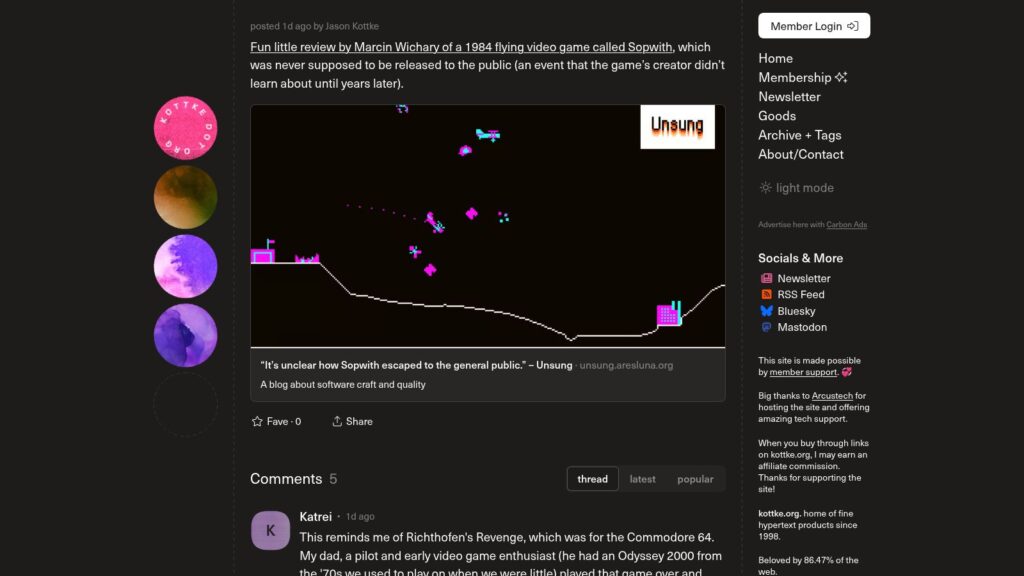
Task: Open the Bluesky social link
Action: pos(796,311)
